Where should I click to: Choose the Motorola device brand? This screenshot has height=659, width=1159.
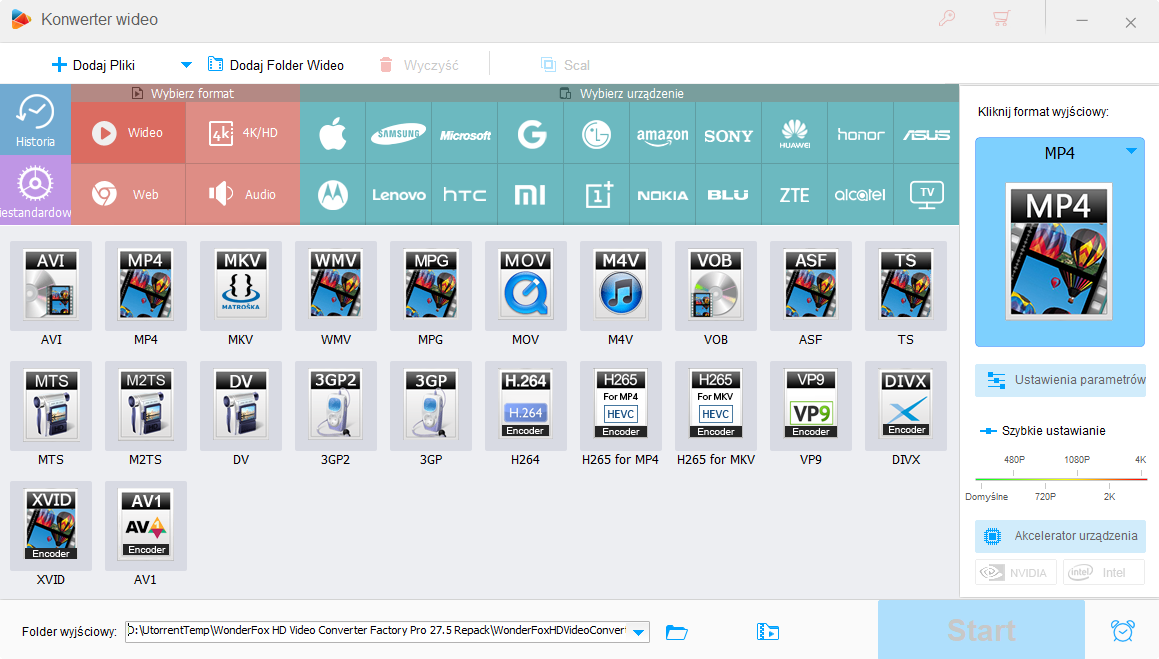[333, 194]
